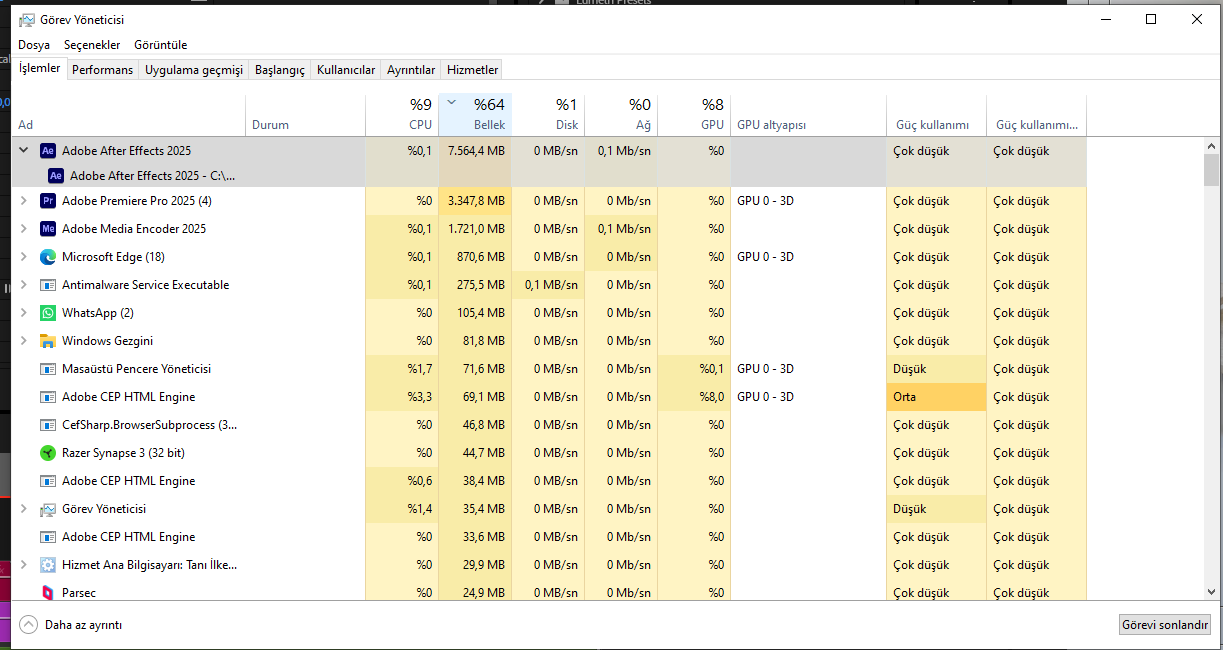
Task: Sort by the Ad column header
Action: click(x=129, y=115)
